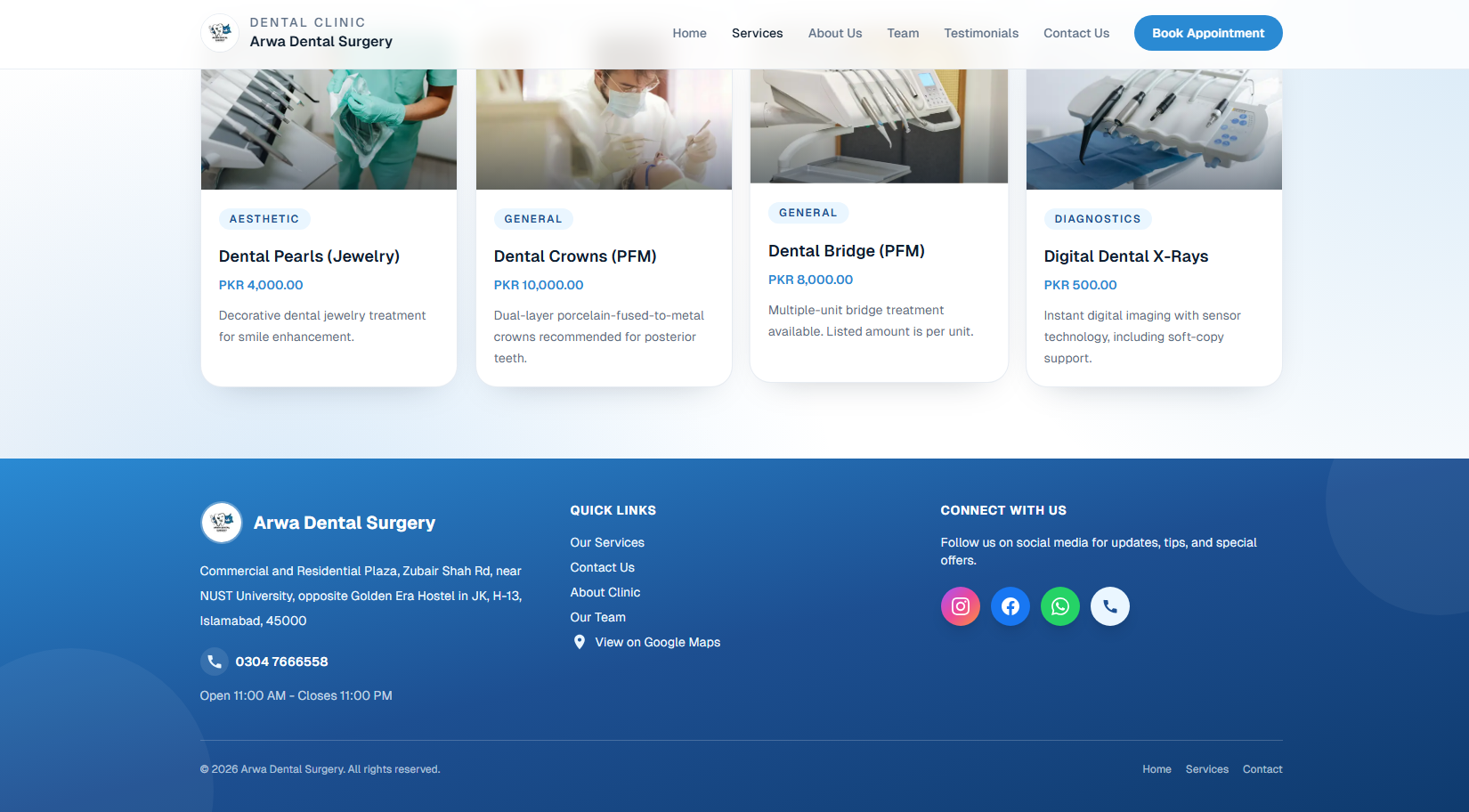
Task: Click the Book Appointment button
Action: pyautogui.click(x=1208, y=33)
